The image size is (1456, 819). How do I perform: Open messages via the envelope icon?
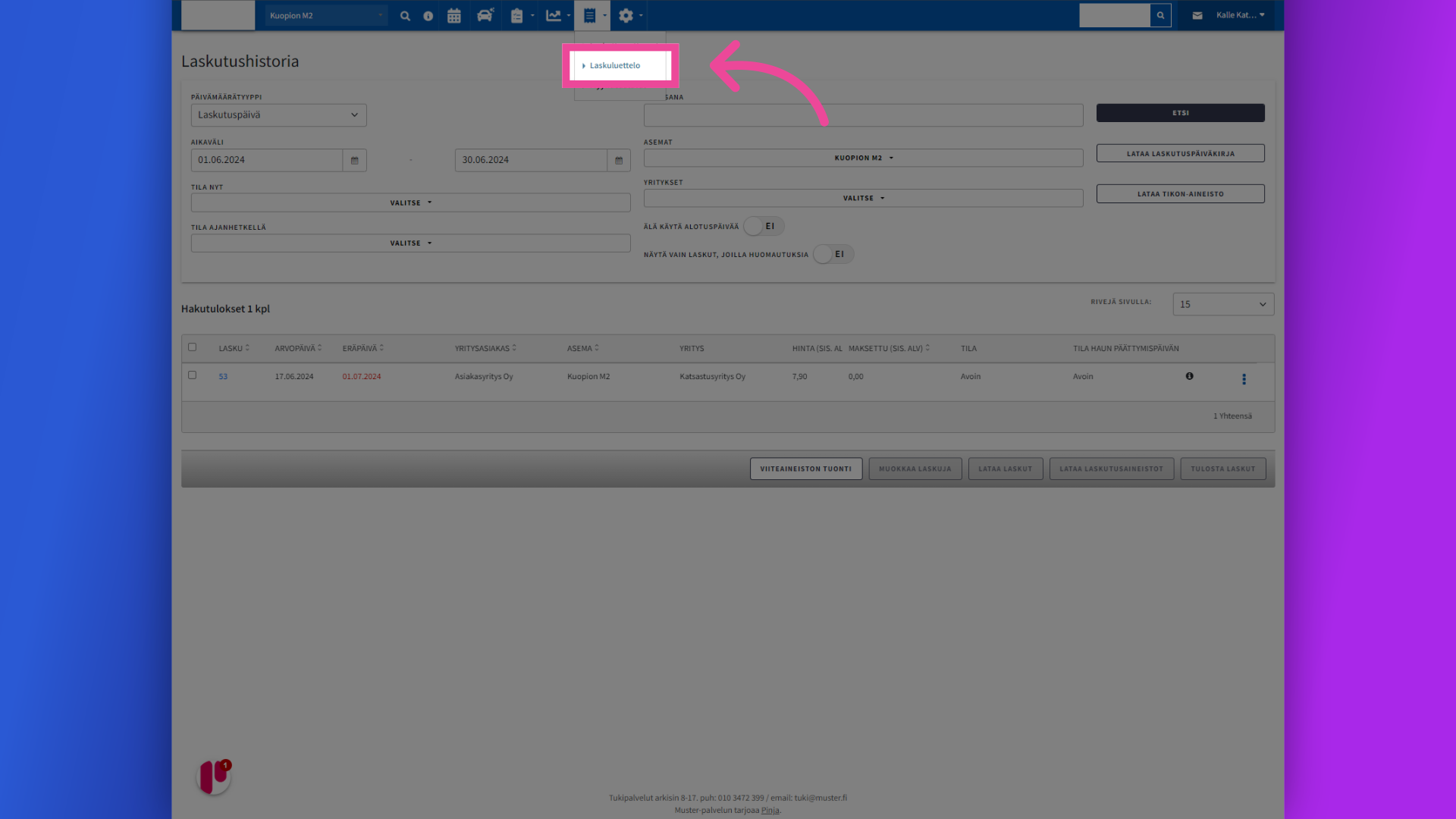coord(1197,15)
